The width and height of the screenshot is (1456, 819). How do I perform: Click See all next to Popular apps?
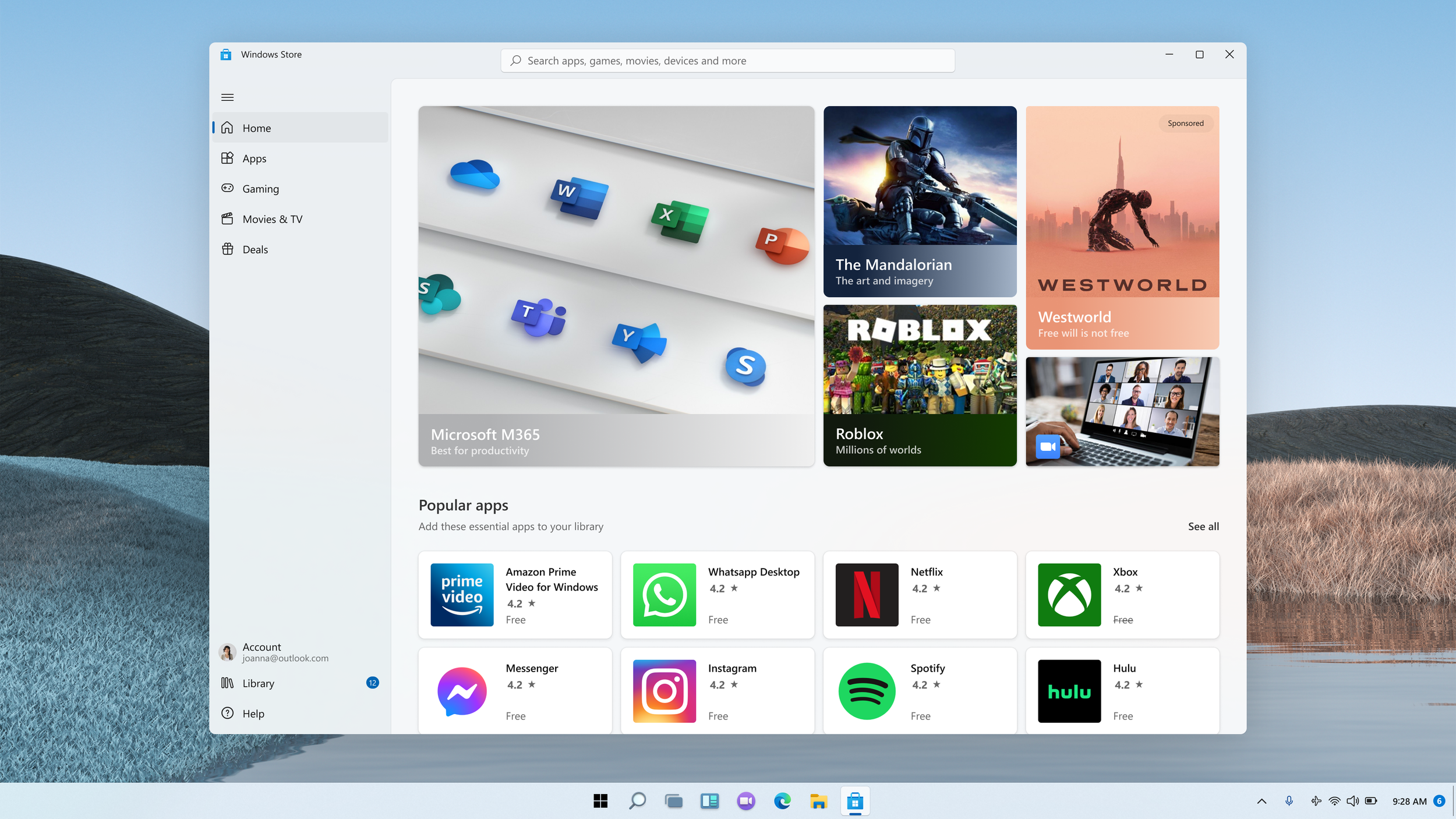1203,526
